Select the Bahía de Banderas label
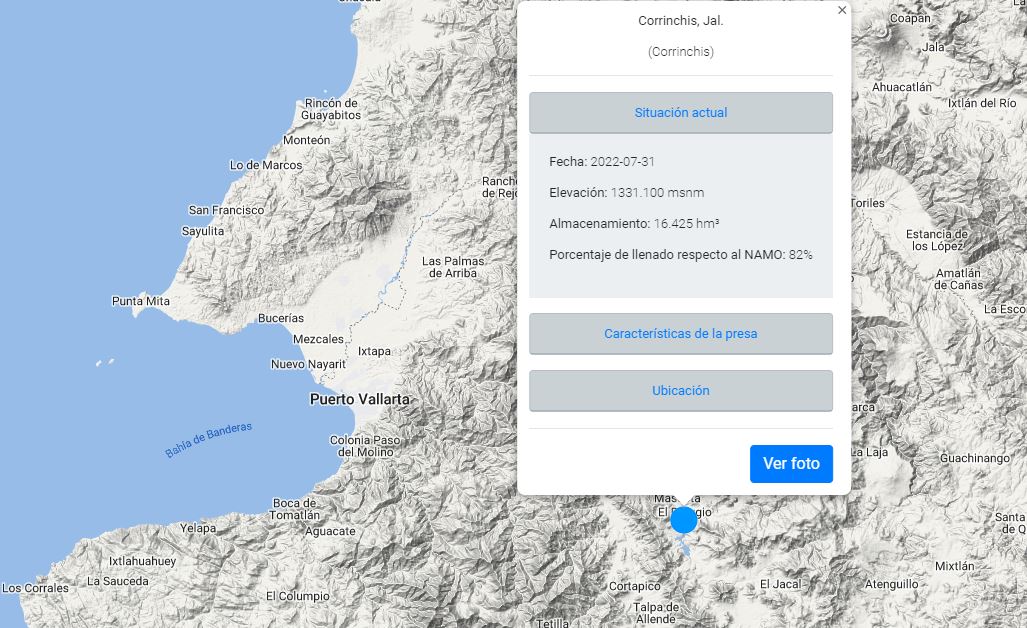Image resolution: width=1027 pixels, height=628 pixels. point(209,440)
